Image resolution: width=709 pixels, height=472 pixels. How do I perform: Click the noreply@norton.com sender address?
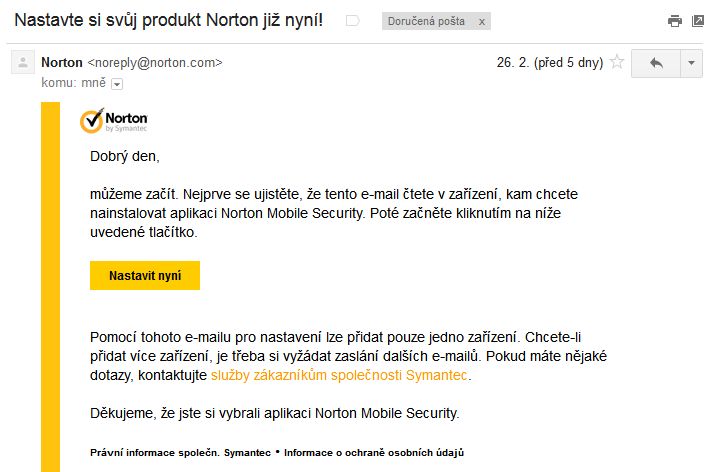tap(155, 62)
